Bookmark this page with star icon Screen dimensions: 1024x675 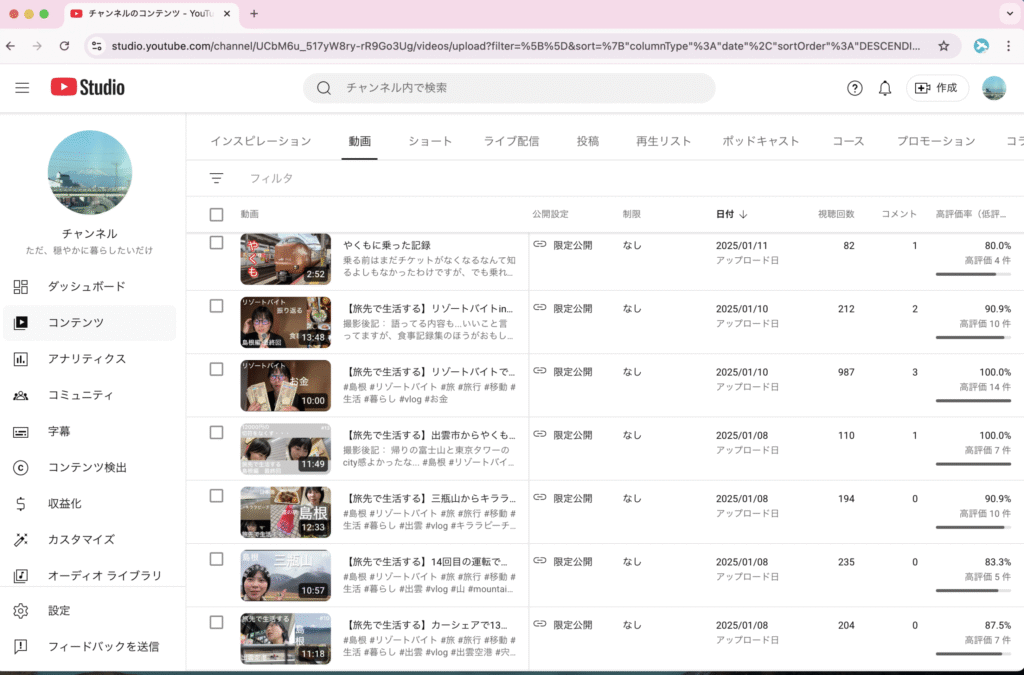943,46
